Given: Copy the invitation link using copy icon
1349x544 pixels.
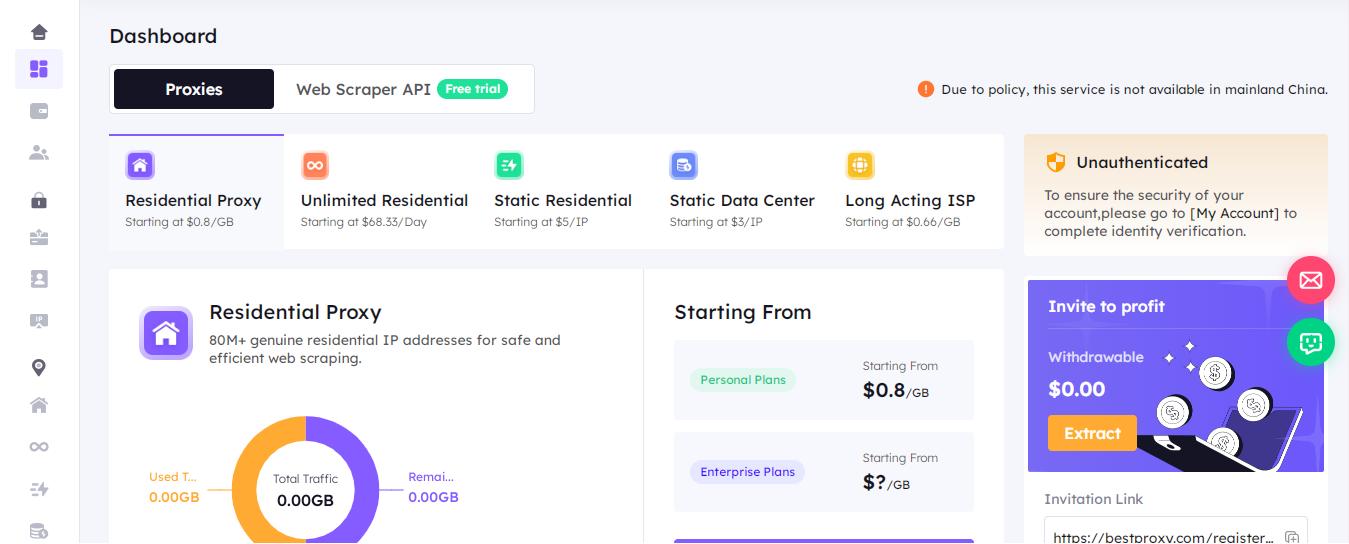Looking at the screenshot, I should [x=1291, y=536].
